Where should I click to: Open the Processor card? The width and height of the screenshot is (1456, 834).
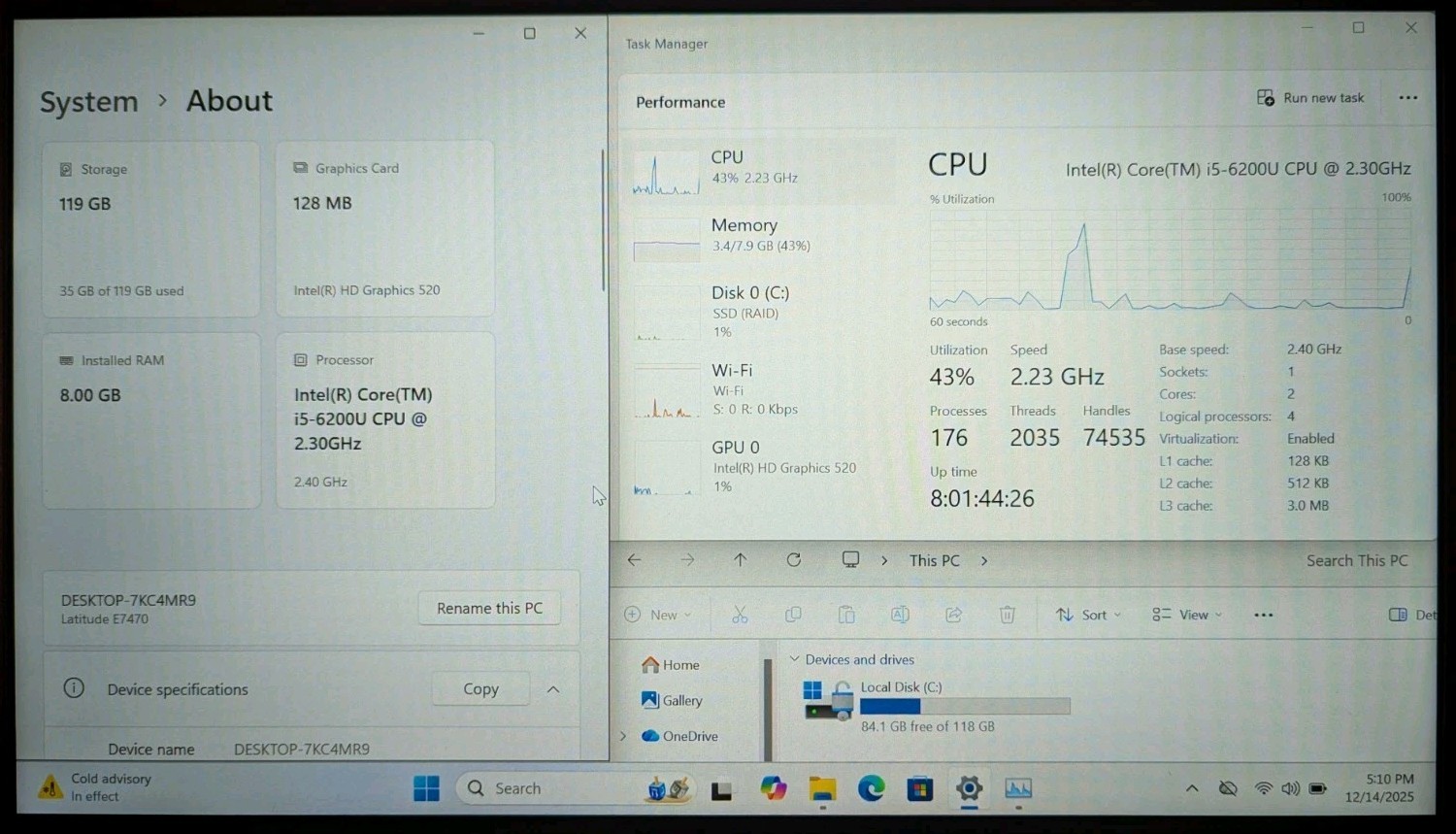click(385, 420)
